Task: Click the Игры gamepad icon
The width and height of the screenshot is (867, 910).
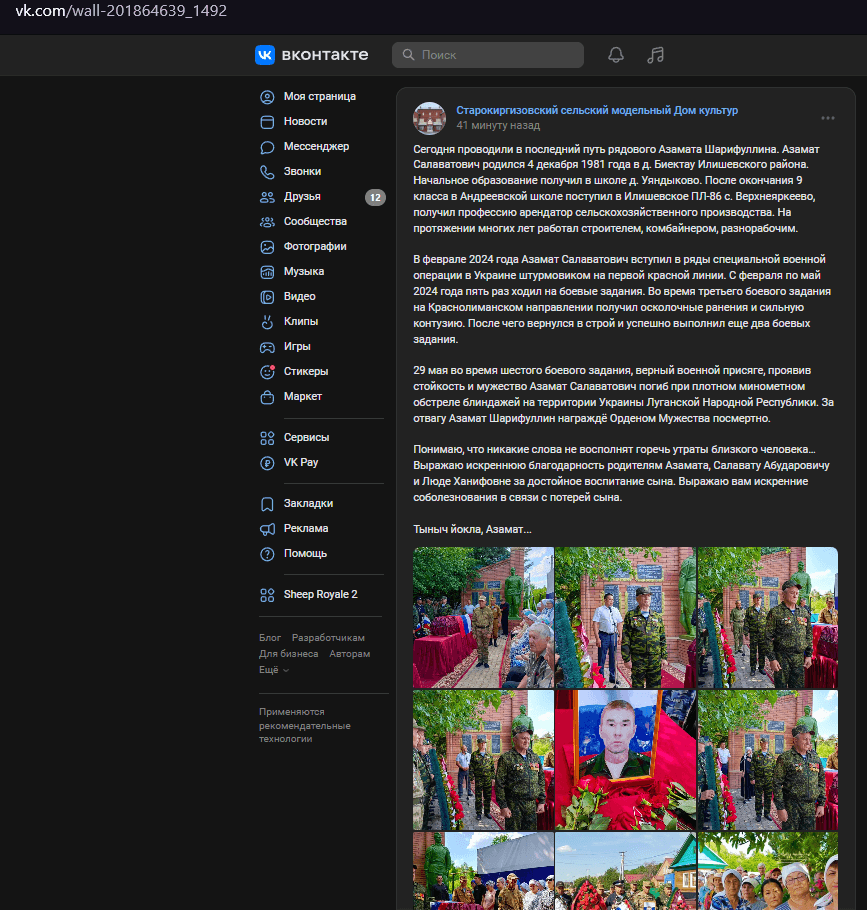Action: 267,347
